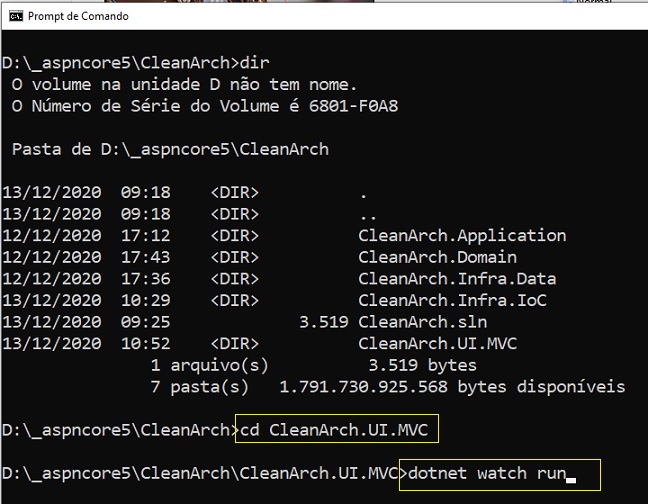Click '1.791.730.925.568 bytes disponíveis' text

click(x=452, y=387)
